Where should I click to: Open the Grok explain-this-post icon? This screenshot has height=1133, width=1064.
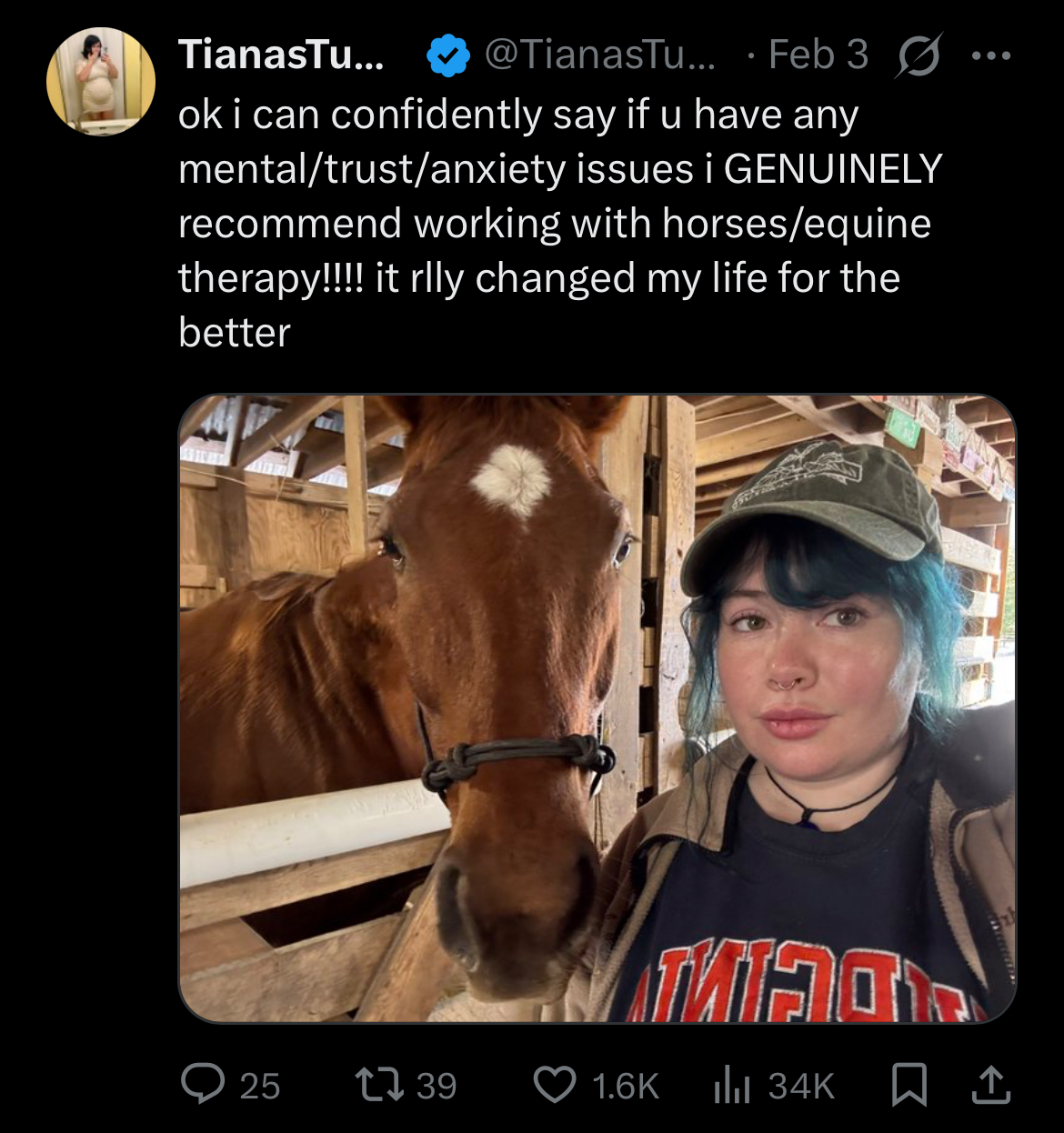pyautogui.click(x=918, y=55)
